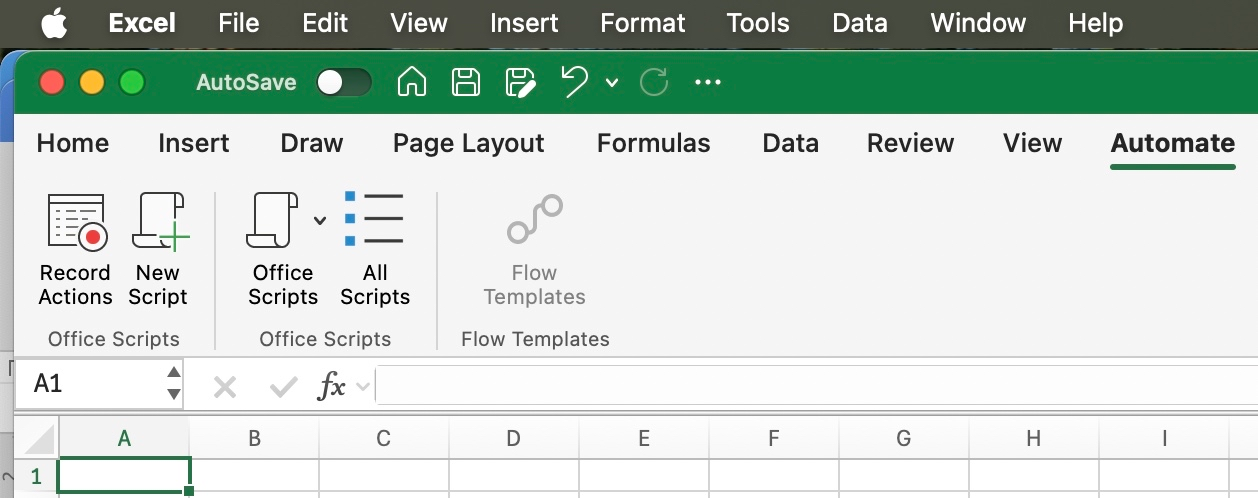Click inside the formula bar field
The height and width of the screenshot is (498, 1258).
817,385
